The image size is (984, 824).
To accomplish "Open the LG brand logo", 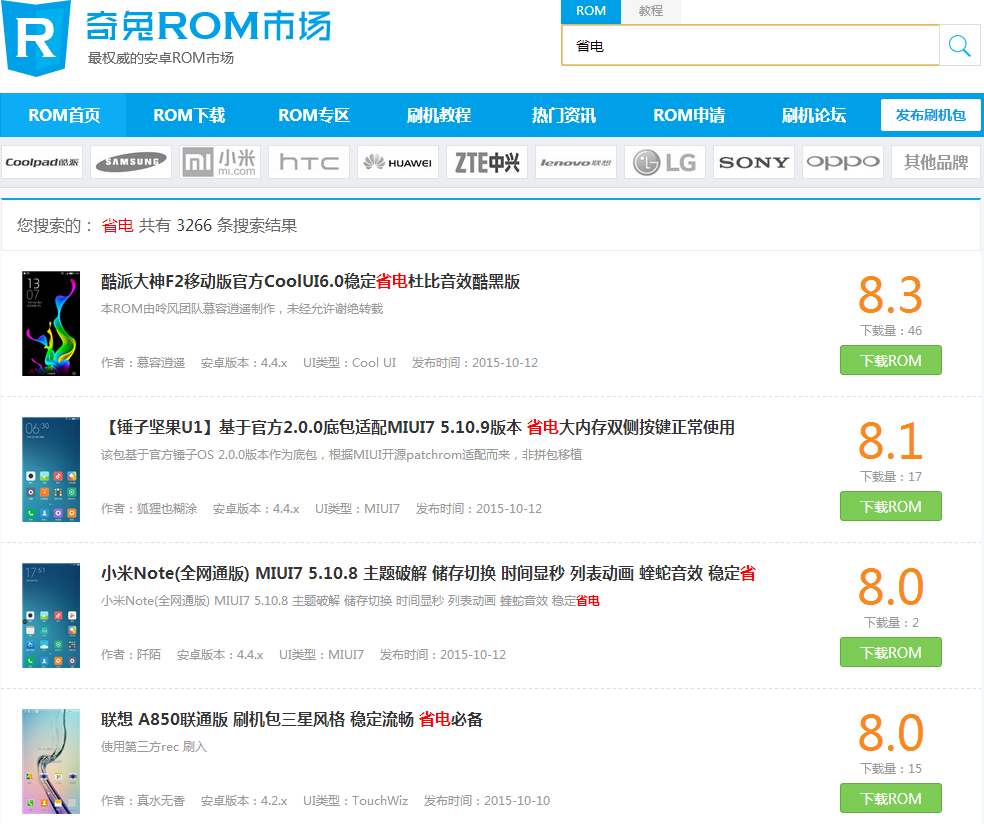I will pos(665,163).
